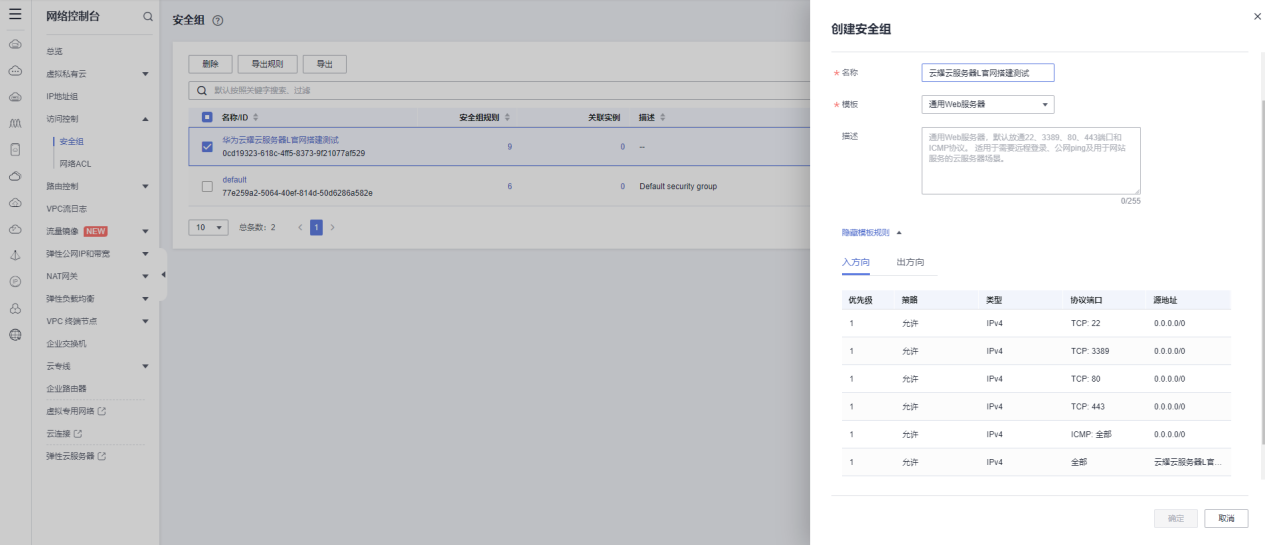
Task: Click the waveform-shaped icon in left rail
Action: (15, 124)
